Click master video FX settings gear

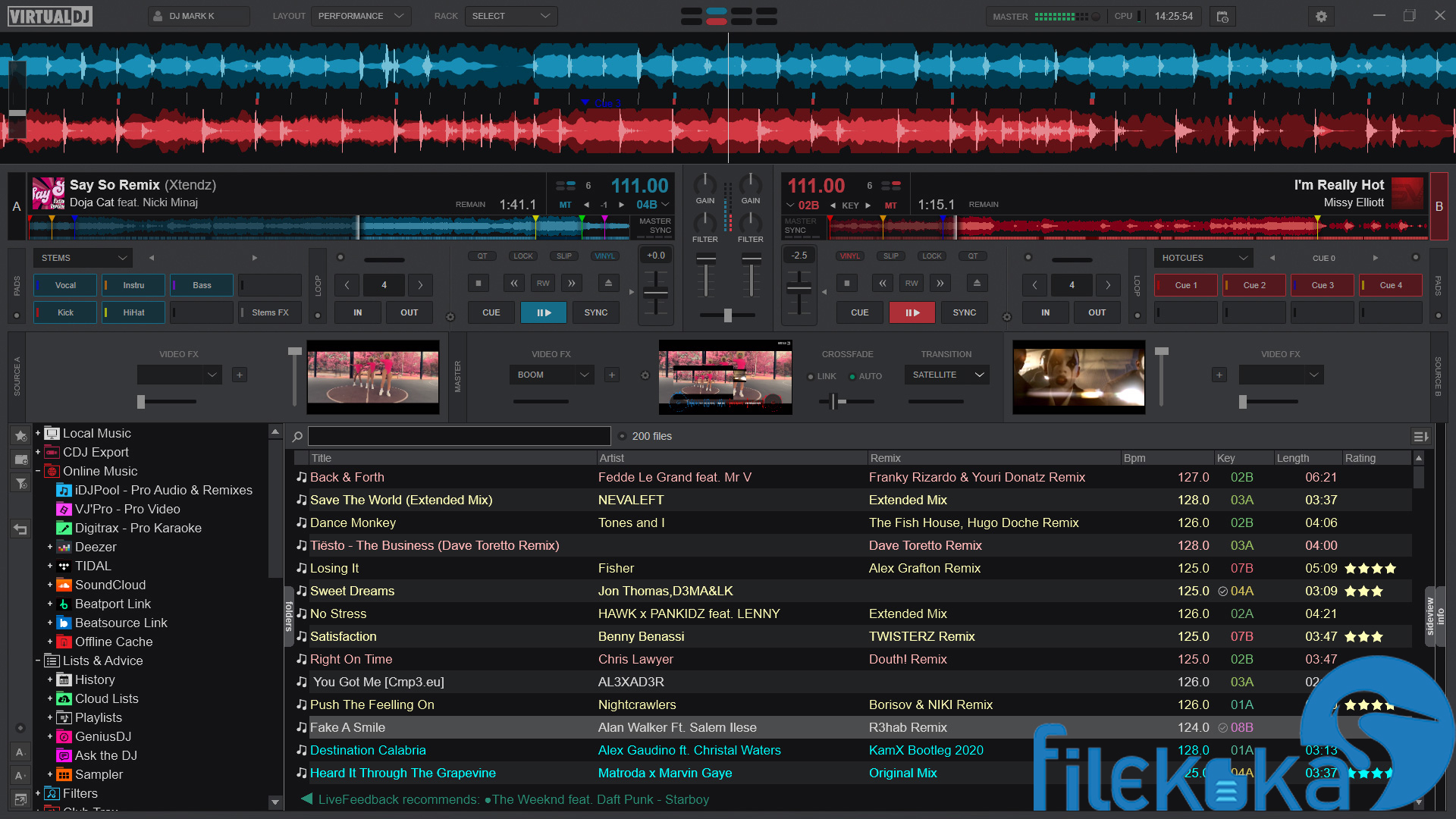645,375
